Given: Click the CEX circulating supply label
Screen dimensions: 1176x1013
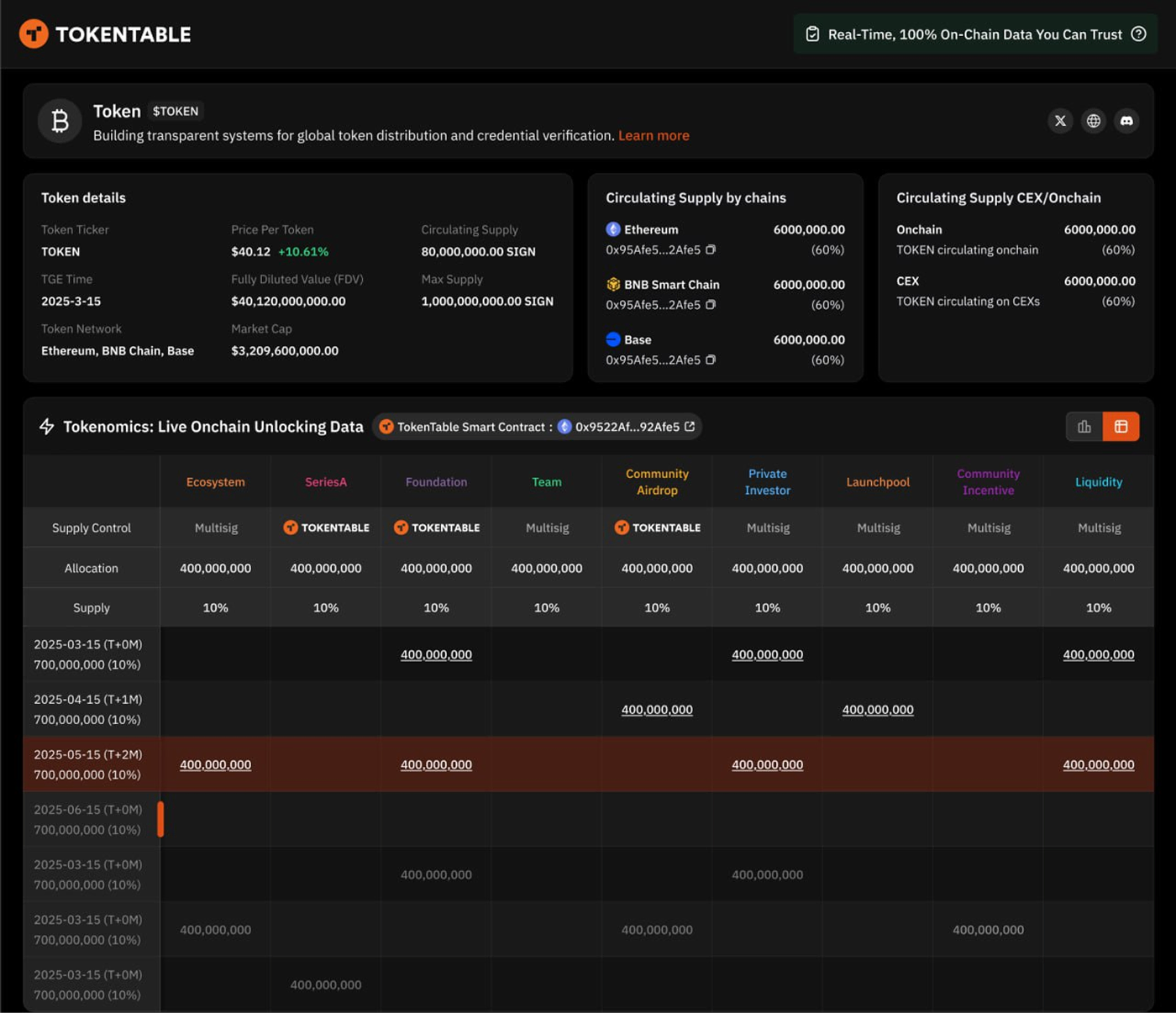Looking at the screenshot, I should point(907,281).
